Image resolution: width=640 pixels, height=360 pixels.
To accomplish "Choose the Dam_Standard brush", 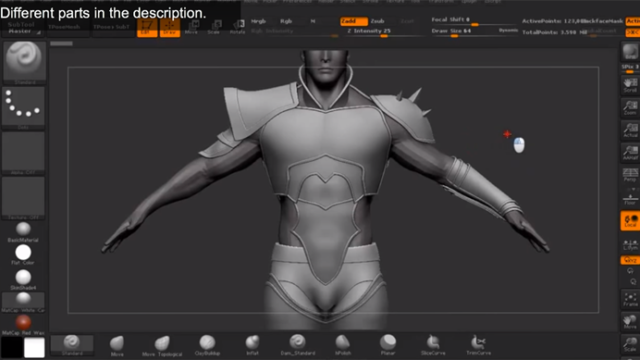I will pos(298,345).
